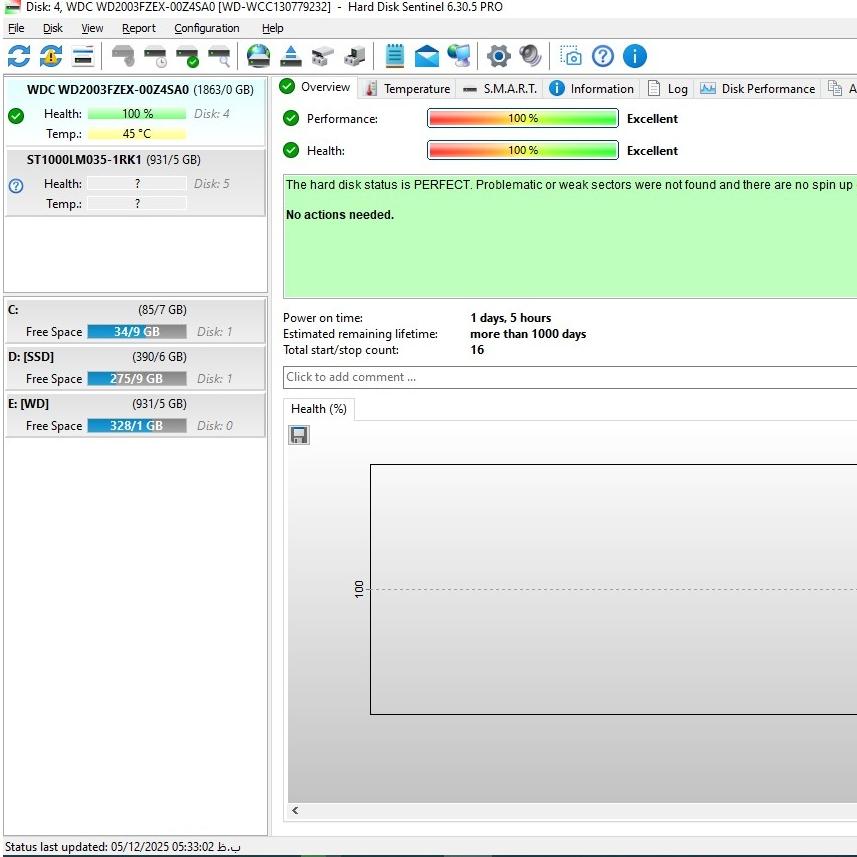This screenshot has height=857, width=857.
Task: Open the blue notepad report icon
Action: point(395,56)
